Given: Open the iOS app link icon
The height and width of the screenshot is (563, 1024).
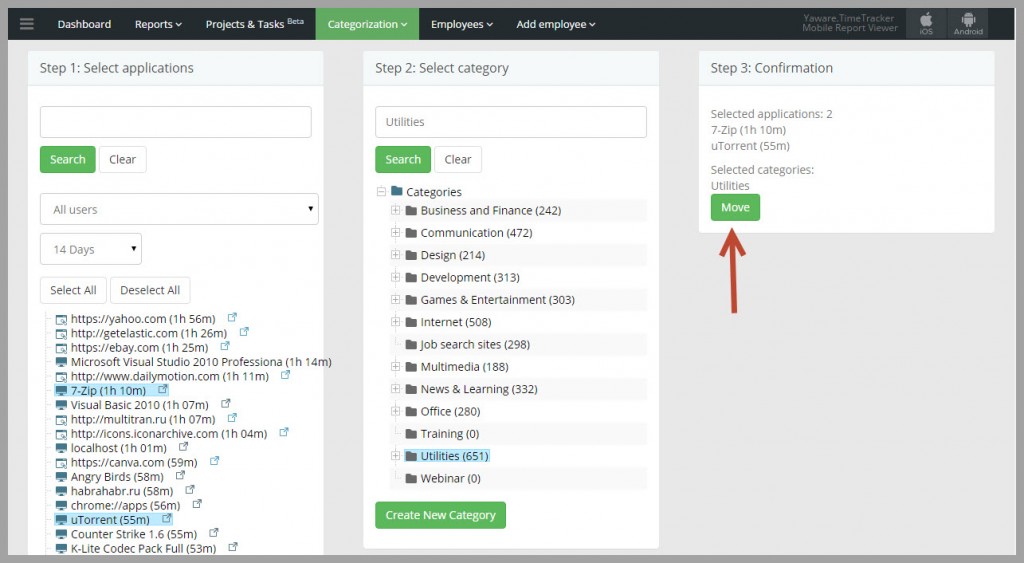Looking at the screenshot, I should [926, 24].
